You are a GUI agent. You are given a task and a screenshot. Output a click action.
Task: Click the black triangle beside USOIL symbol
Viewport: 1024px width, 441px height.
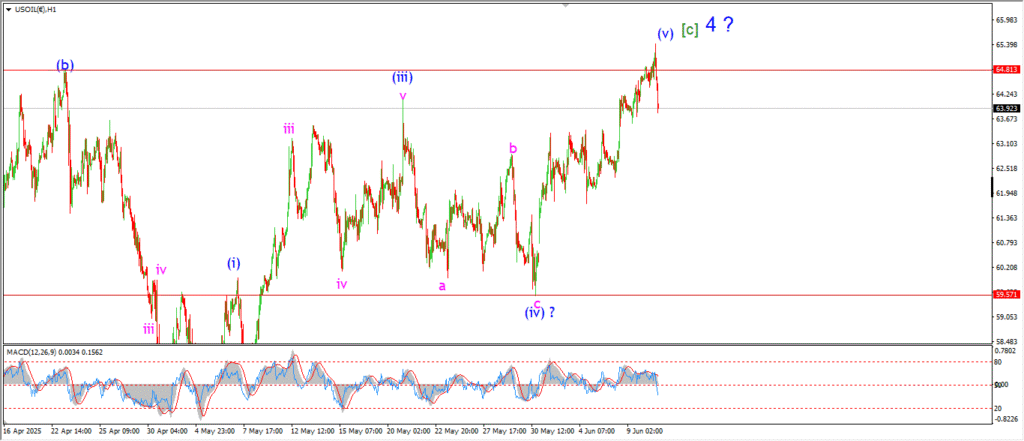coord(7,9)
